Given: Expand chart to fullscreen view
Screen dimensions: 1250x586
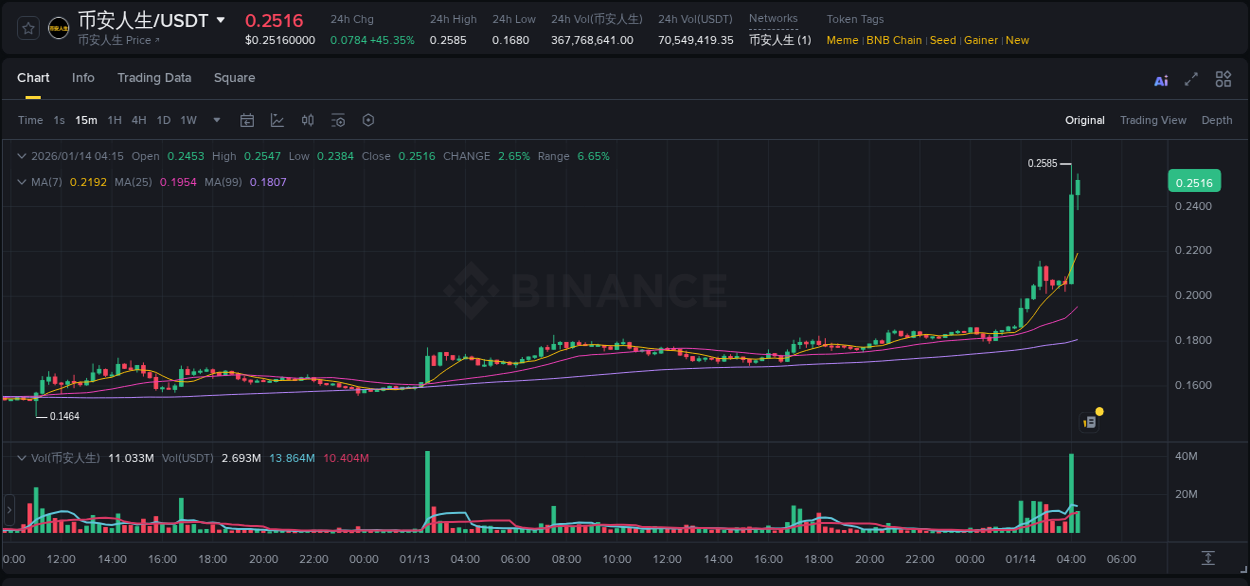Looking at the screenshot, I should (x=1190, y=79).
